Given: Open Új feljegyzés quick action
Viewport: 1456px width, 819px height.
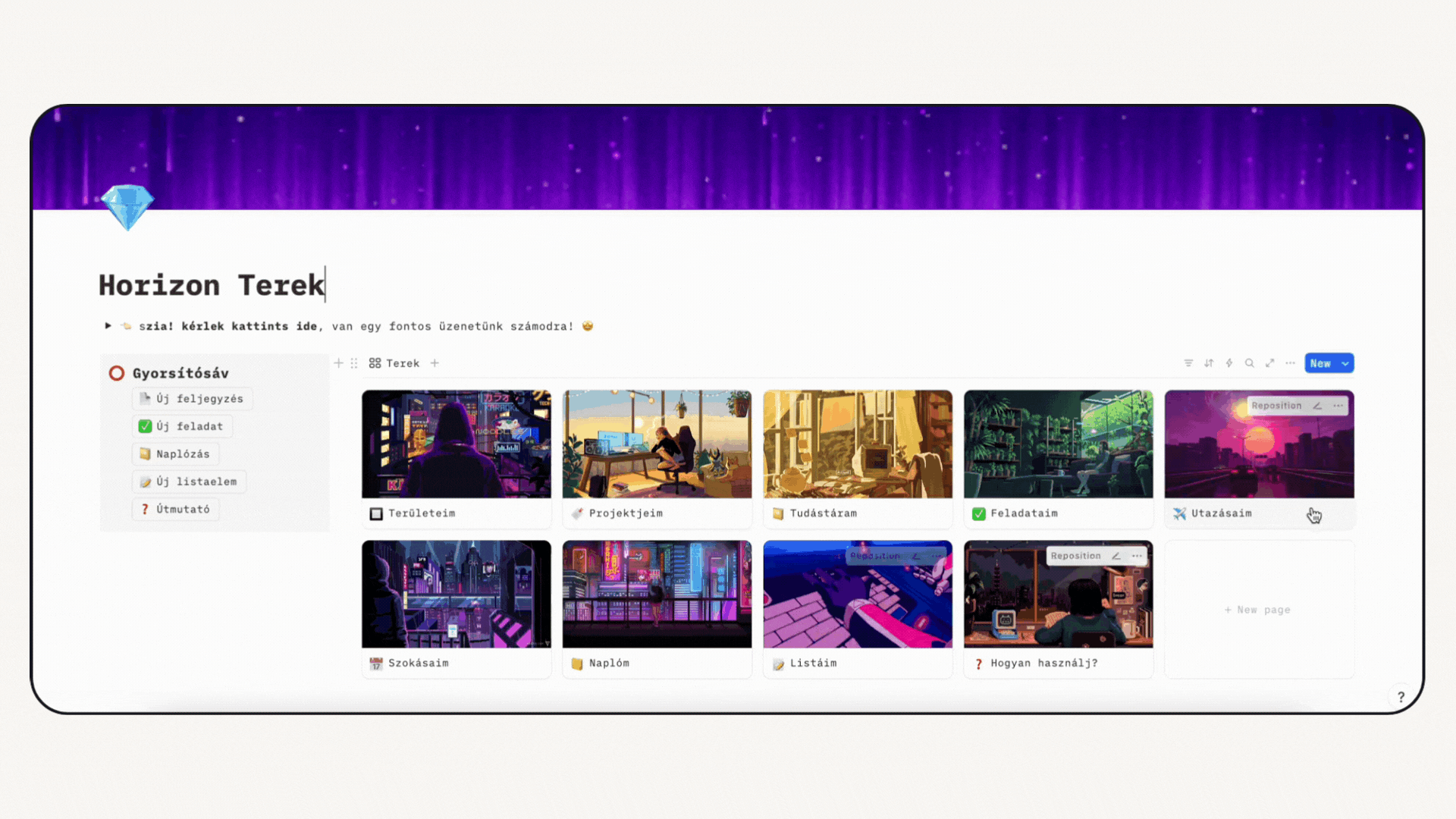Looking at the screenshot, I should tap(193, 399).
